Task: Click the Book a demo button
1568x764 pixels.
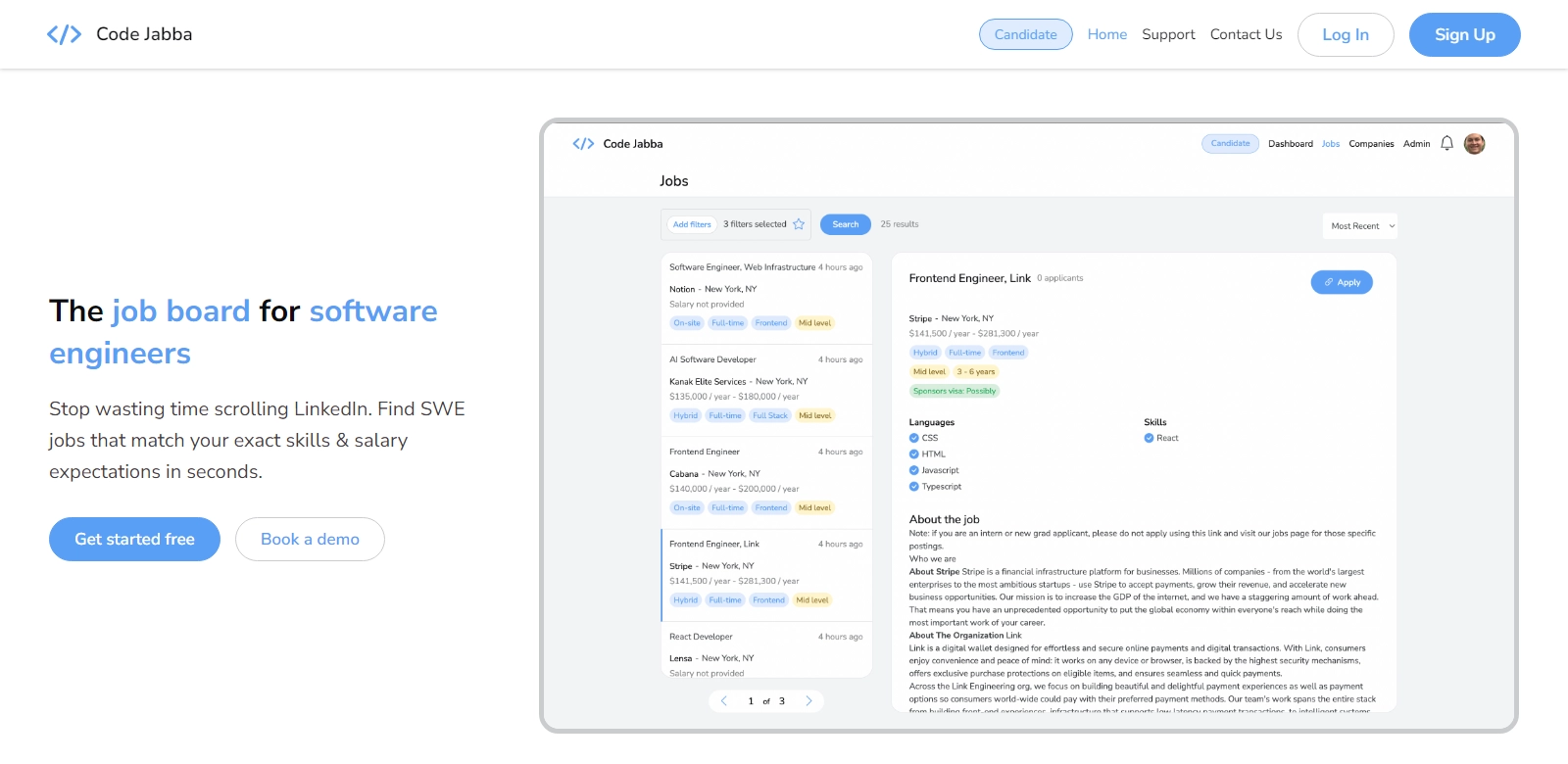Action: (x=310, y=540)
